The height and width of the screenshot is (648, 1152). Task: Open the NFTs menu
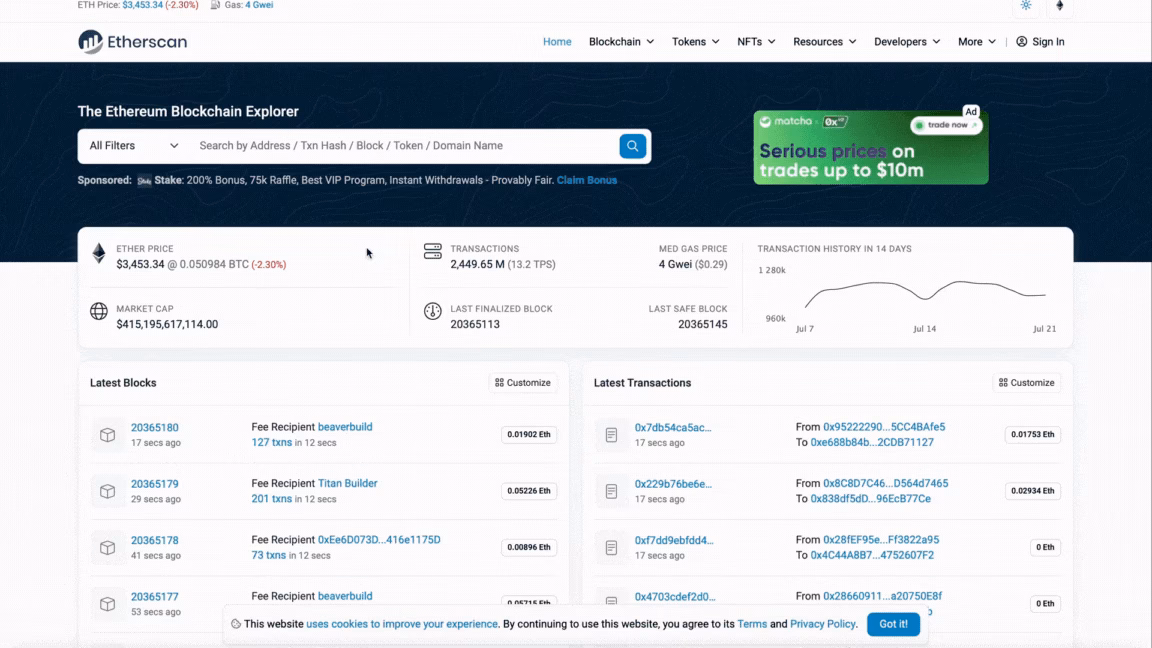click(x=755, y=41)
